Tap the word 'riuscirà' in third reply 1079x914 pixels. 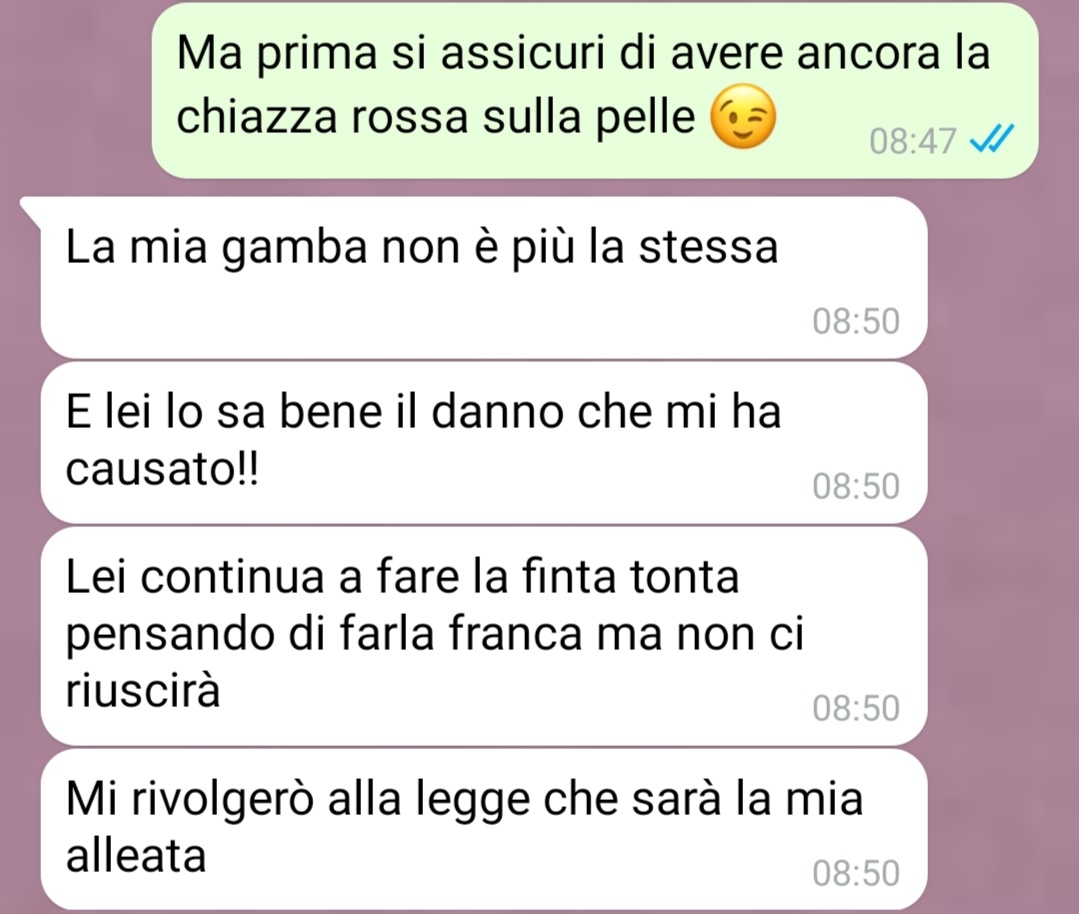click(143, 690)
